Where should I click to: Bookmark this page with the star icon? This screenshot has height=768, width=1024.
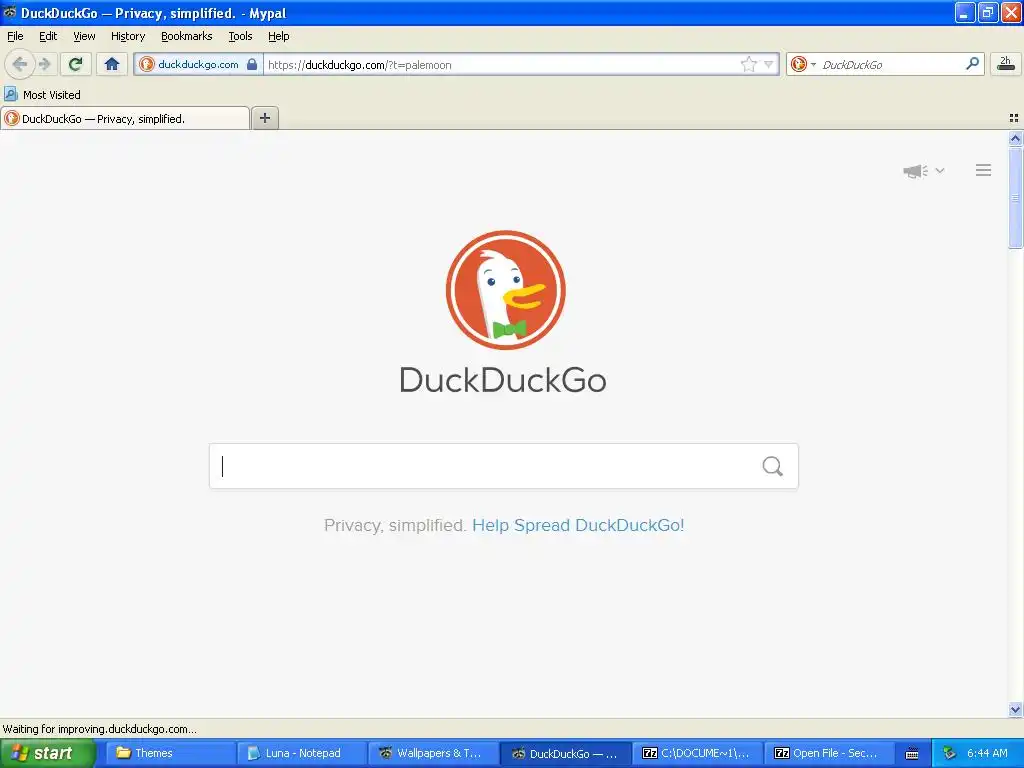pos(748,64)
